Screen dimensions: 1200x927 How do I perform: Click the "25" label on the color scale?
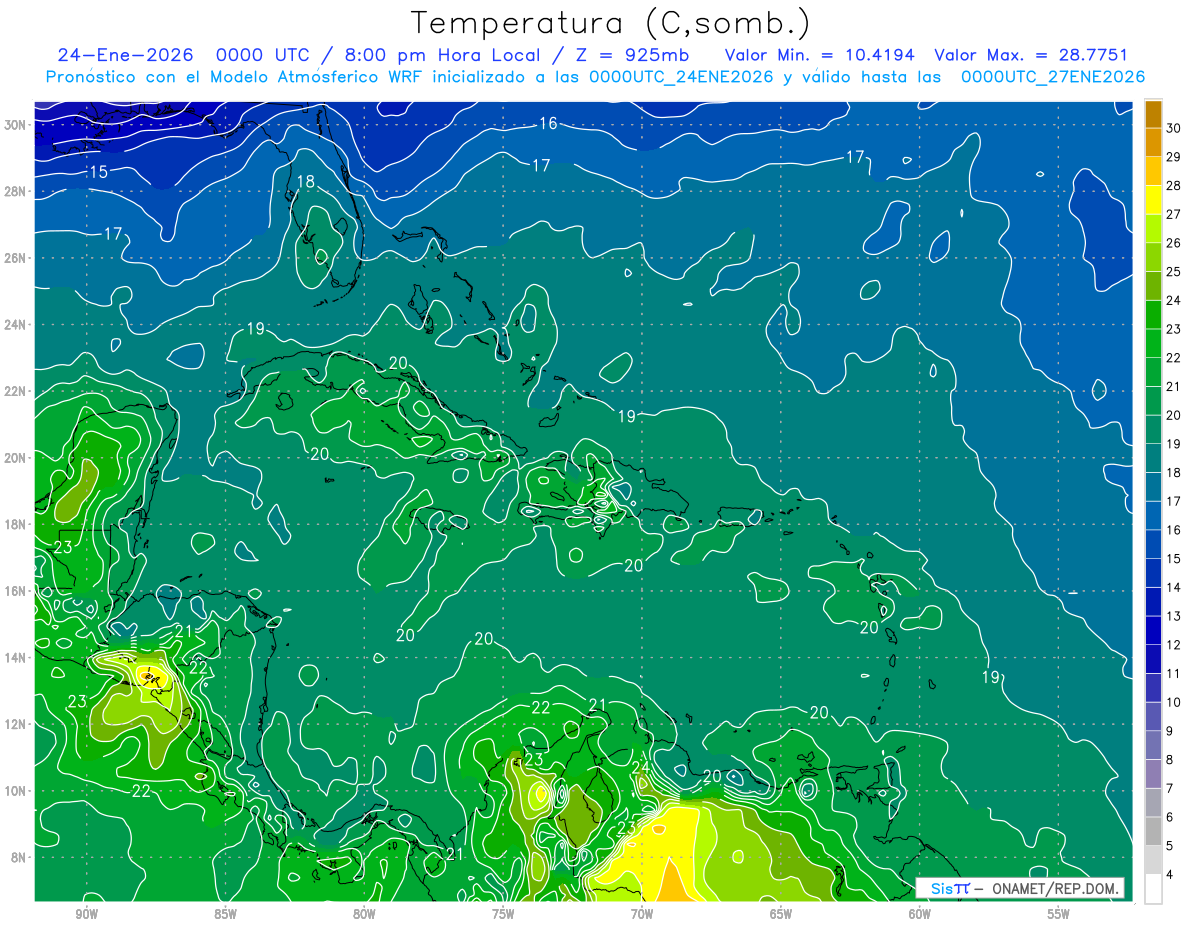pyautogui.click(x=1174, y=271)
